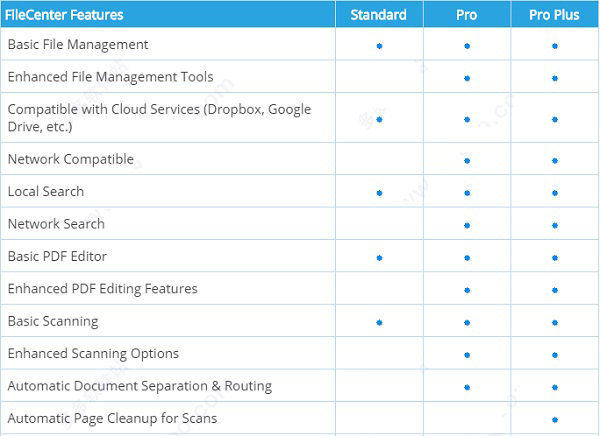Click Standard dot for Basic PDF Editor
The width and height of the screenshot is (600, 436).
pos(379,258)
